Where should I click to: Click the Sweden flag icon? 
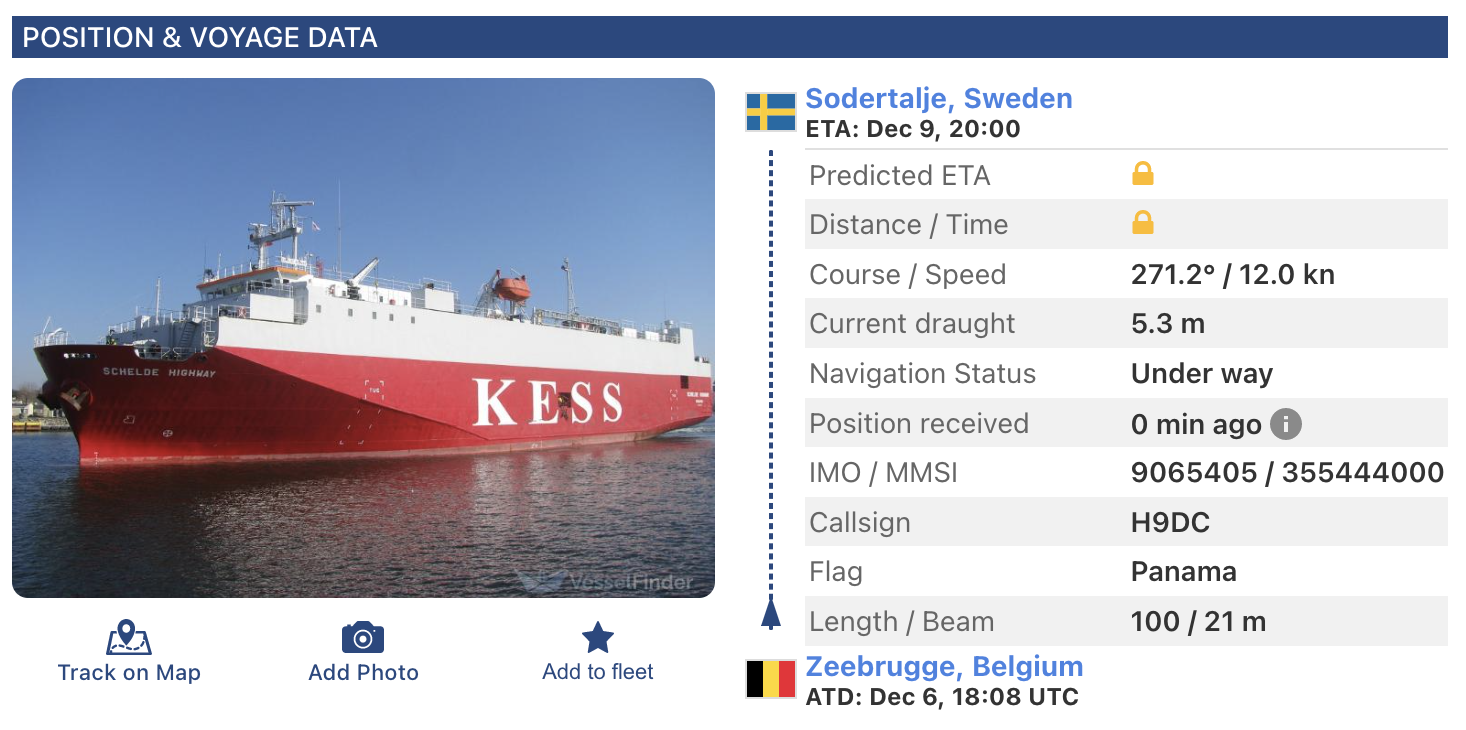tap(771, 112)
